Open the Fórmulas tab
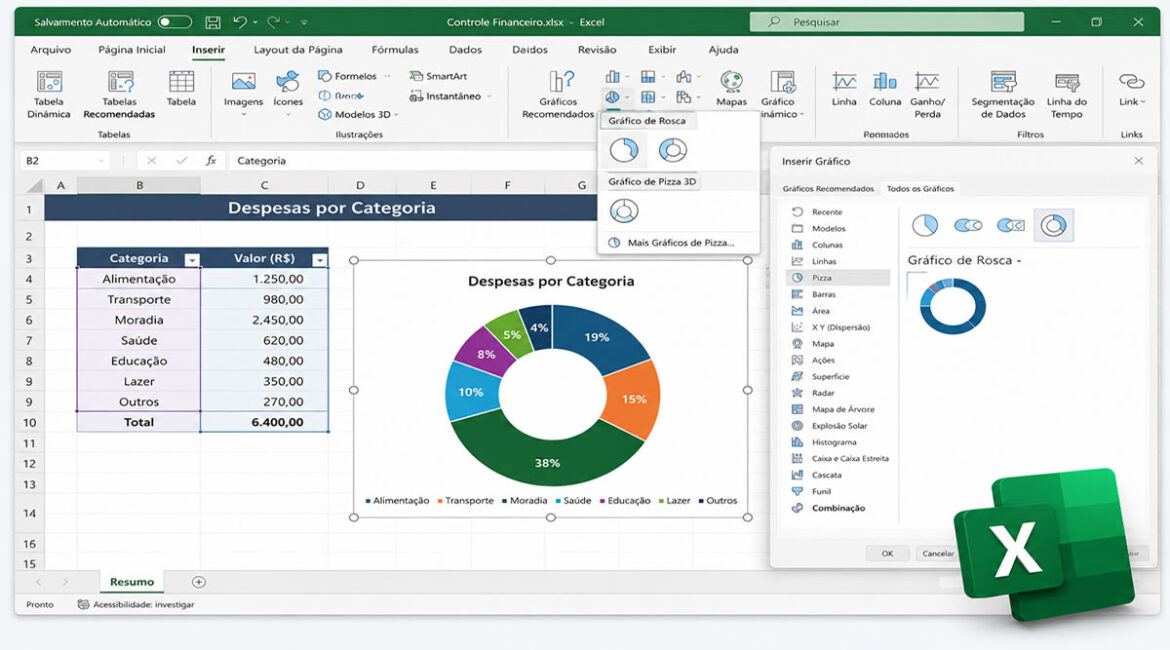The height and width of the screenshot is (650, 1170). [395, 49]
